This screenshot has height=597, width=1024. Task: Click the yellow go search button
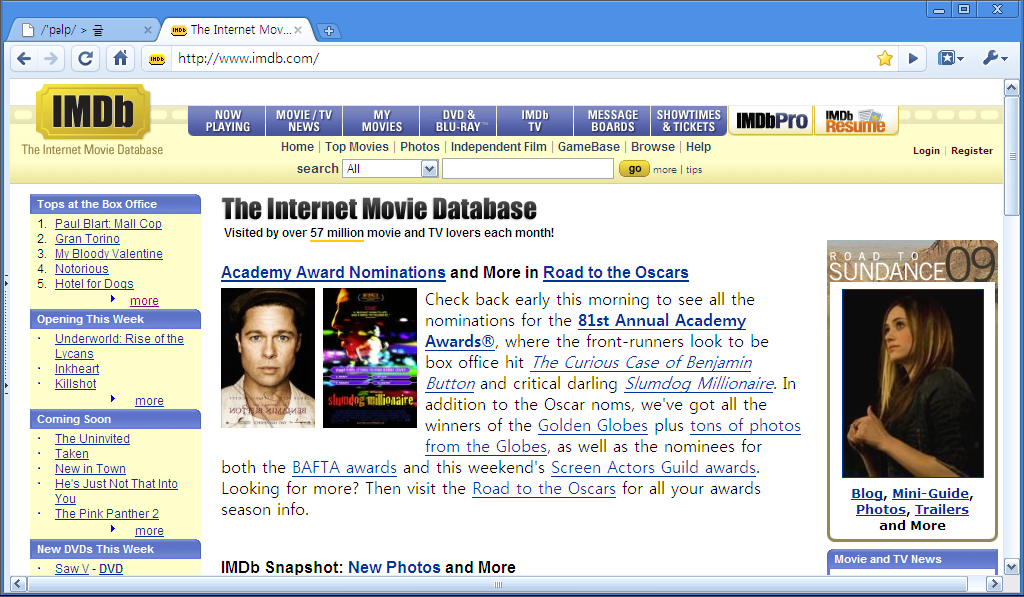634,169
